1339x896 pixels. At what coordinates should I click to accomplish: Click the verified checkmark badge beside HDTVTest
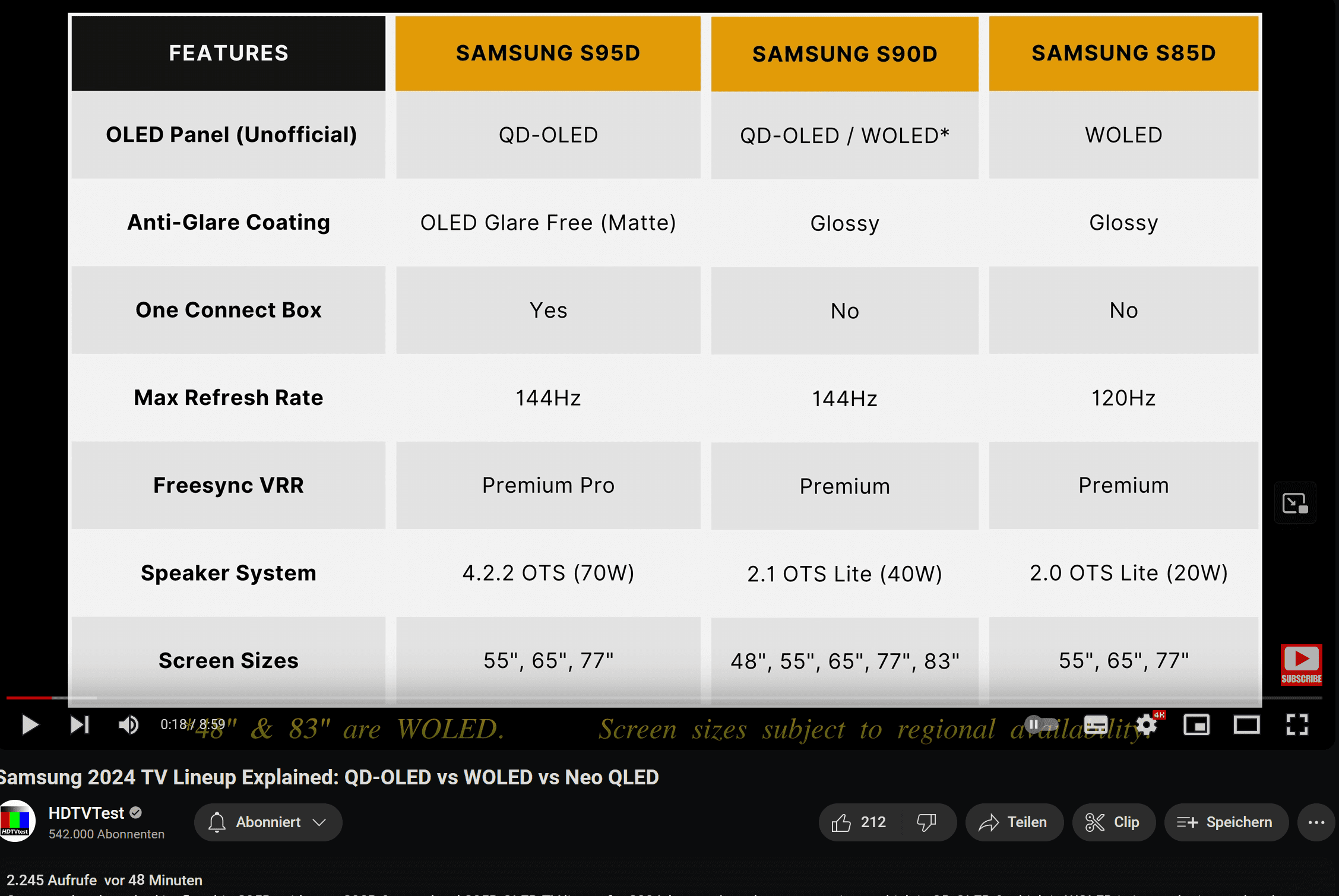click(135, 813)
